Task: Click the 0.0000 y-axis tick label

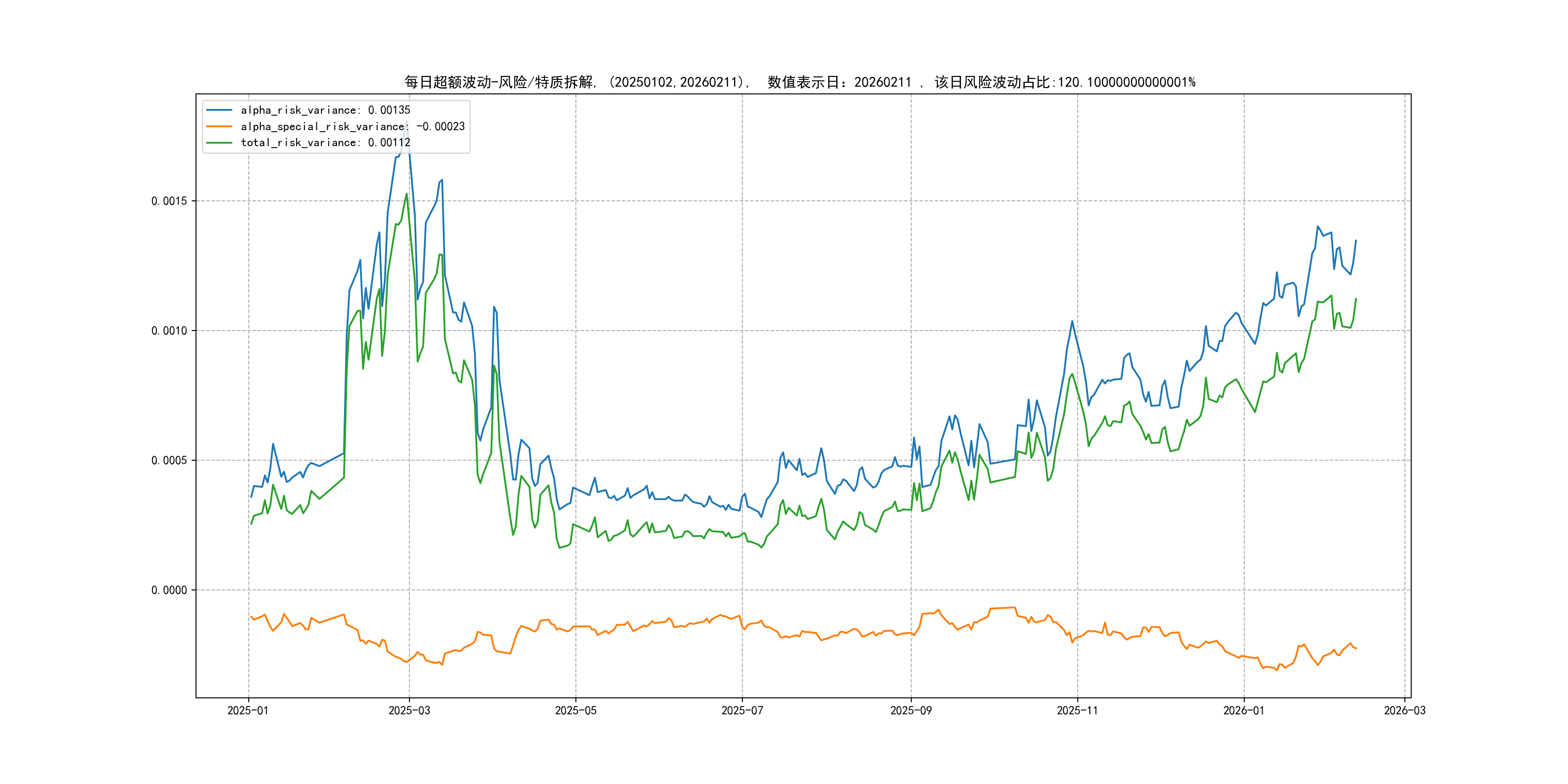Action: click(169, 590)
